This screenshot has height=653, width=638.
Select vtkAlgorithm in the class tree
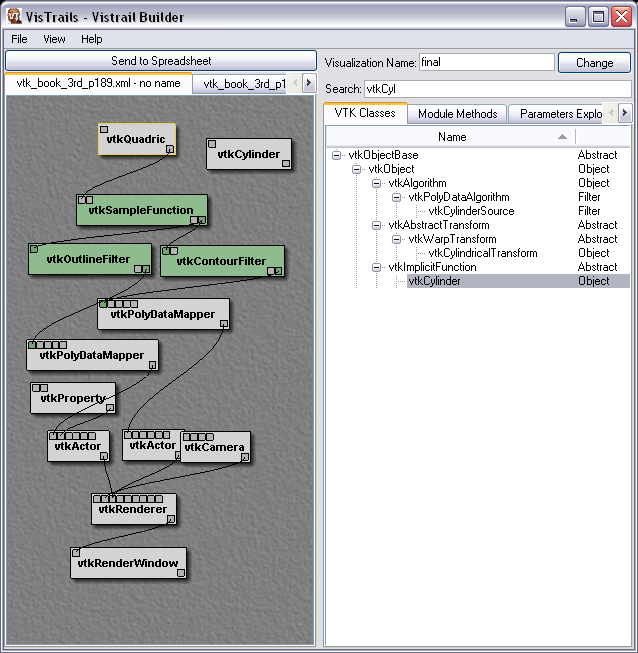[x=417, y=183]
